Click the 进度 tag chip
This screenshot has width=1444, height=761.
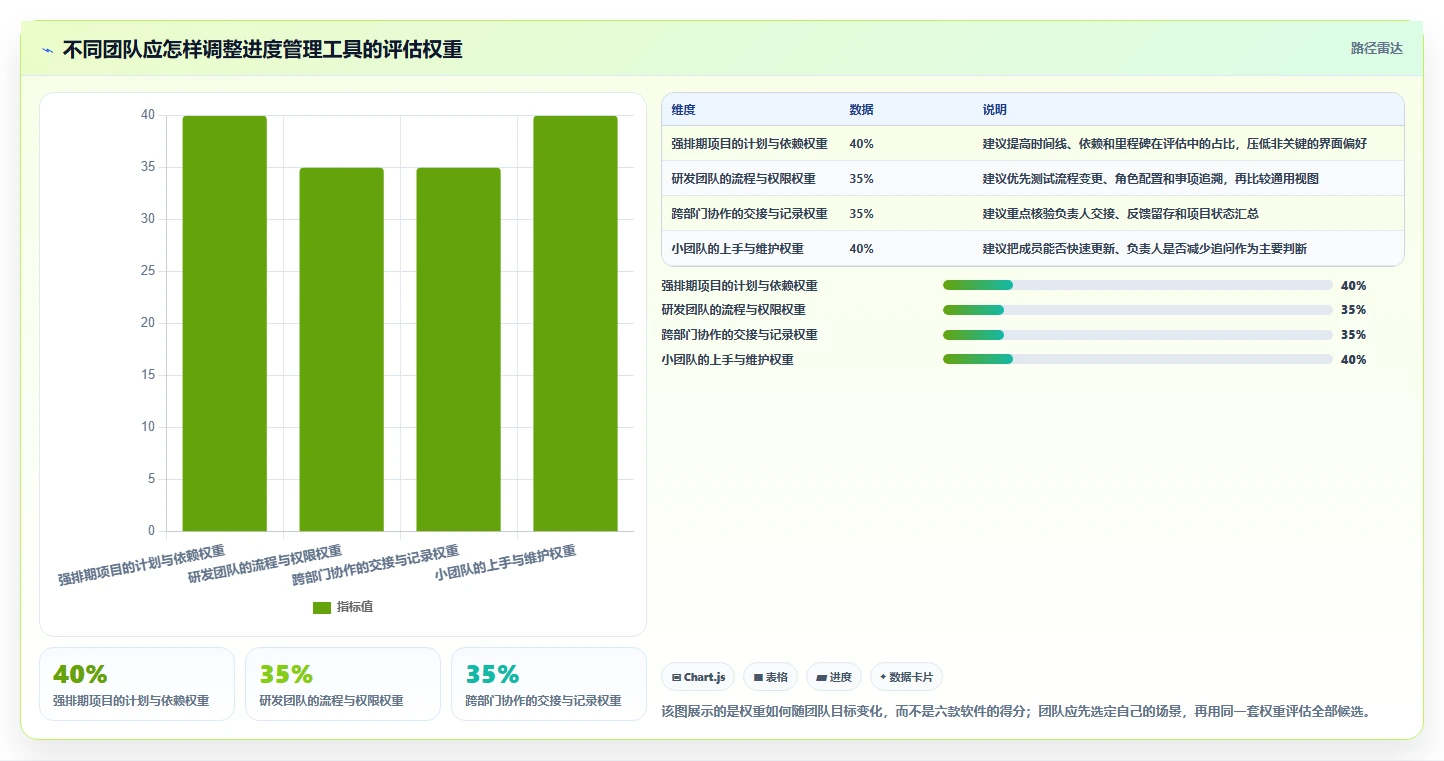click(x=834, y=677)
